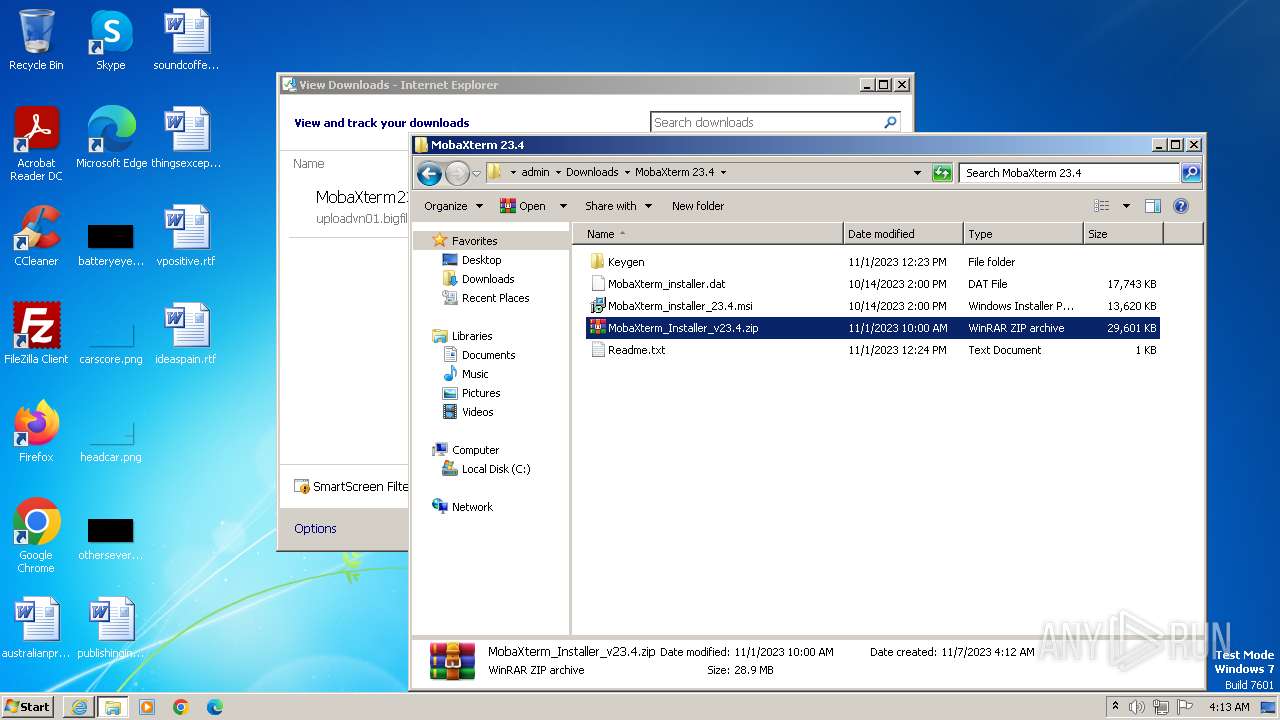Open Music library in navigation pane
This screenshot has height=720, width=1280.
[x=475, y=374]
